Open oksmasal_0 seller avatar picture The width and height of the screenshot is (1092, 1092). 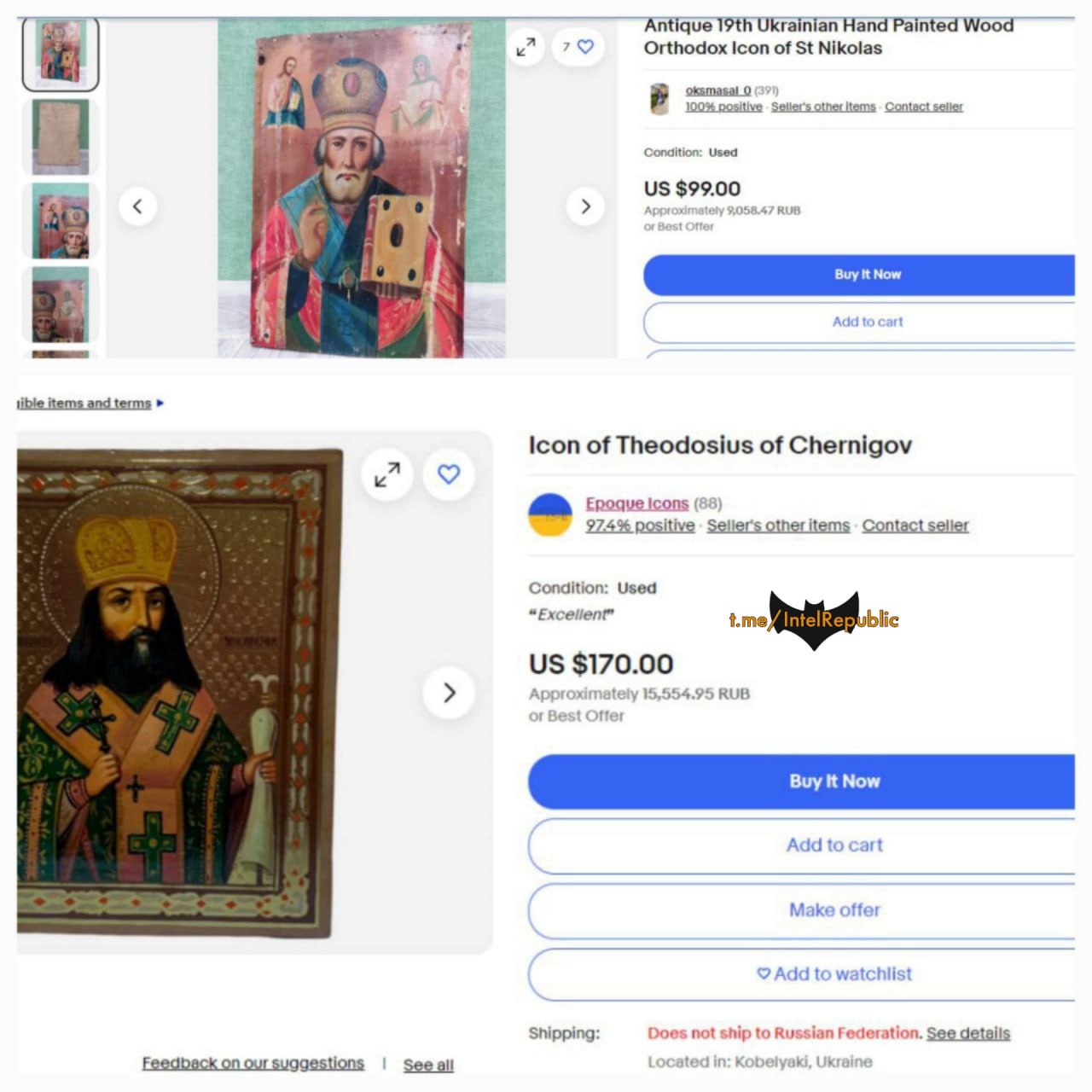[659, 99]
